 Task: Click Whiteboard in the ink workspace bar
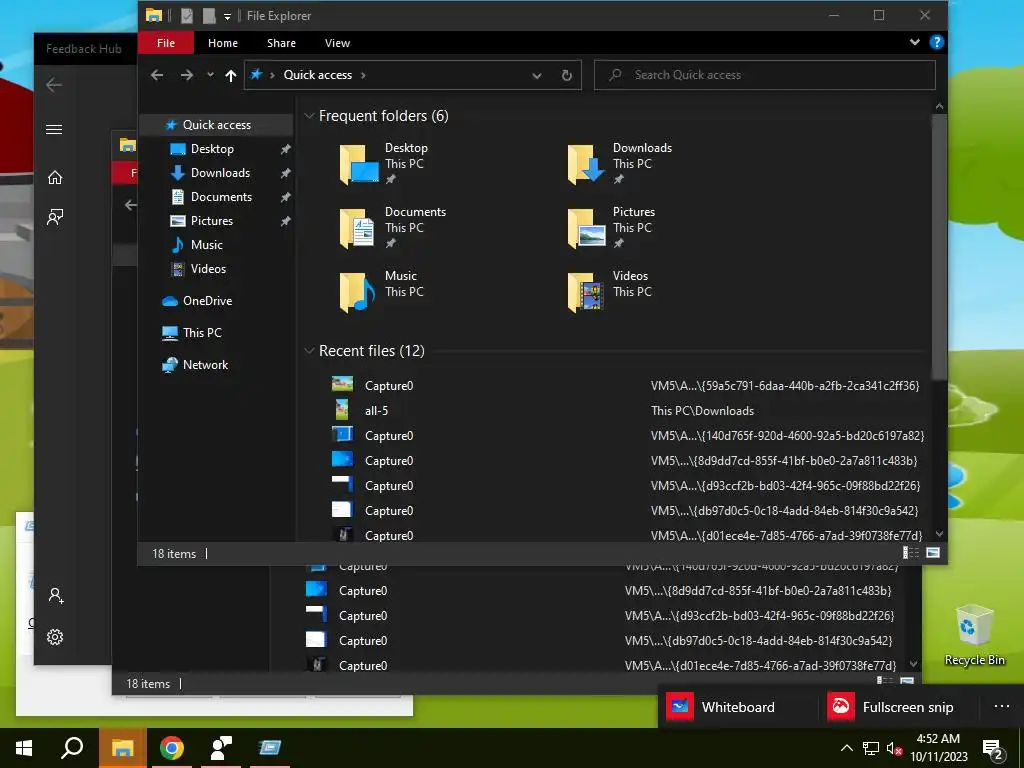(738, 707)
